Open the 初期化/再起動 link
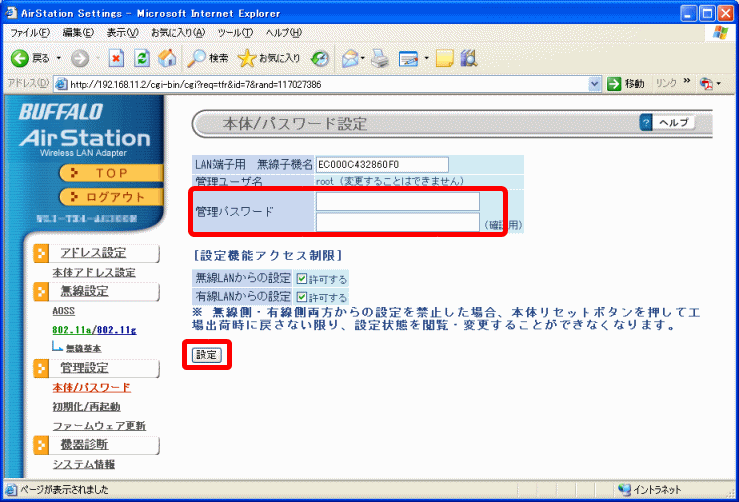This screenshot has width=739, height=502. click(86, 407)
